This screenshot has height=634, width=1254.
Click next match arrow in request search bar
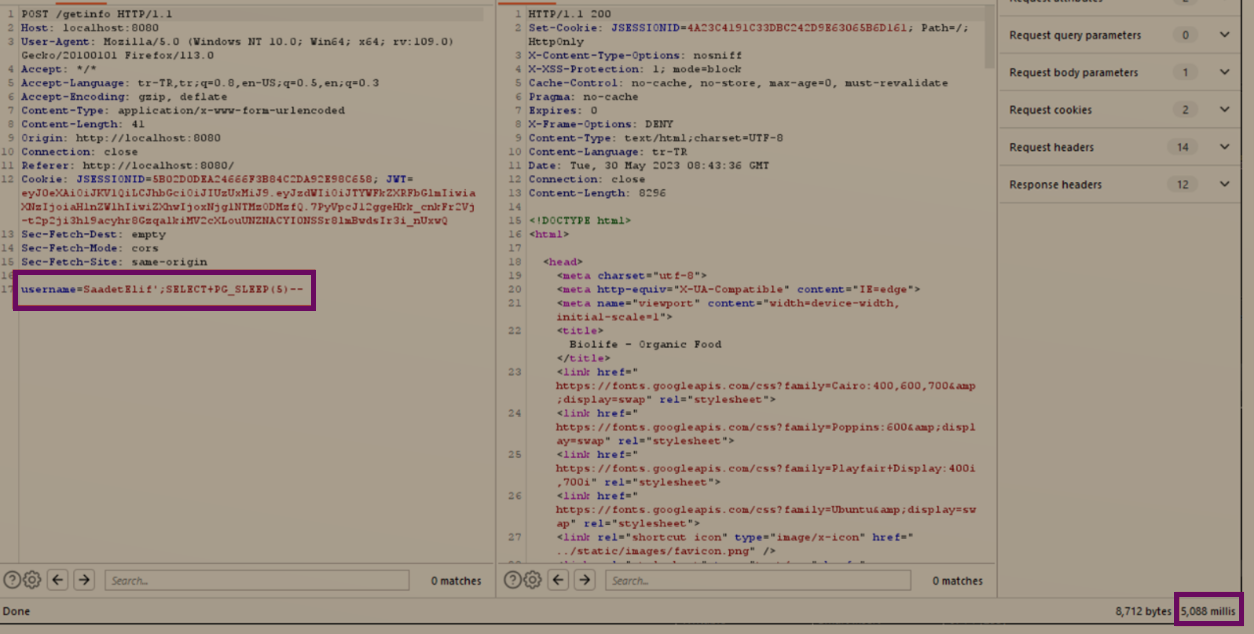(83, 580)
